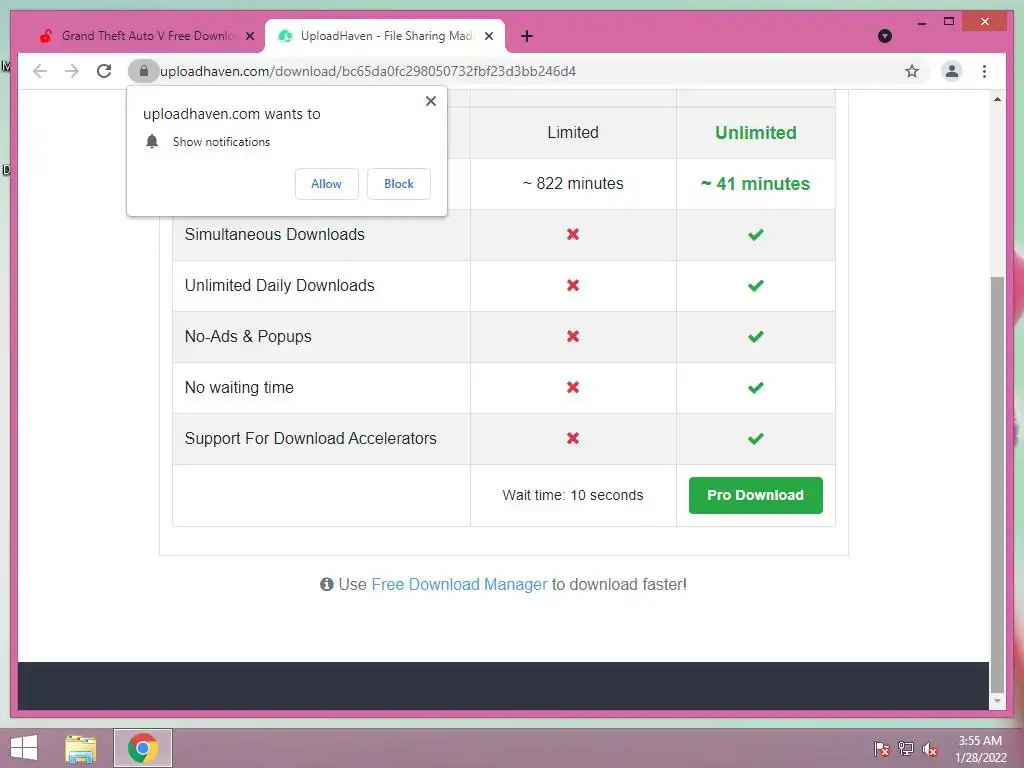Click the address bar URL
This screenshot has width=1024, height=768.
click(x=368, y=71)
